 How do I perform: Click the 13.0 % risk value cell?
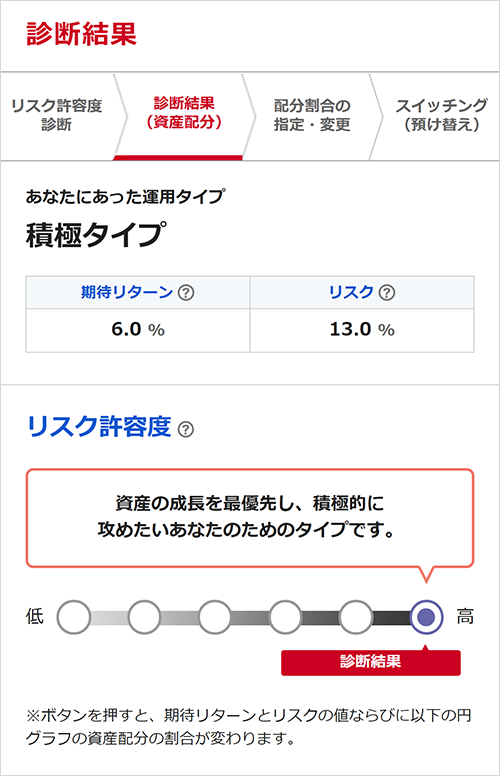pos(362,330)
